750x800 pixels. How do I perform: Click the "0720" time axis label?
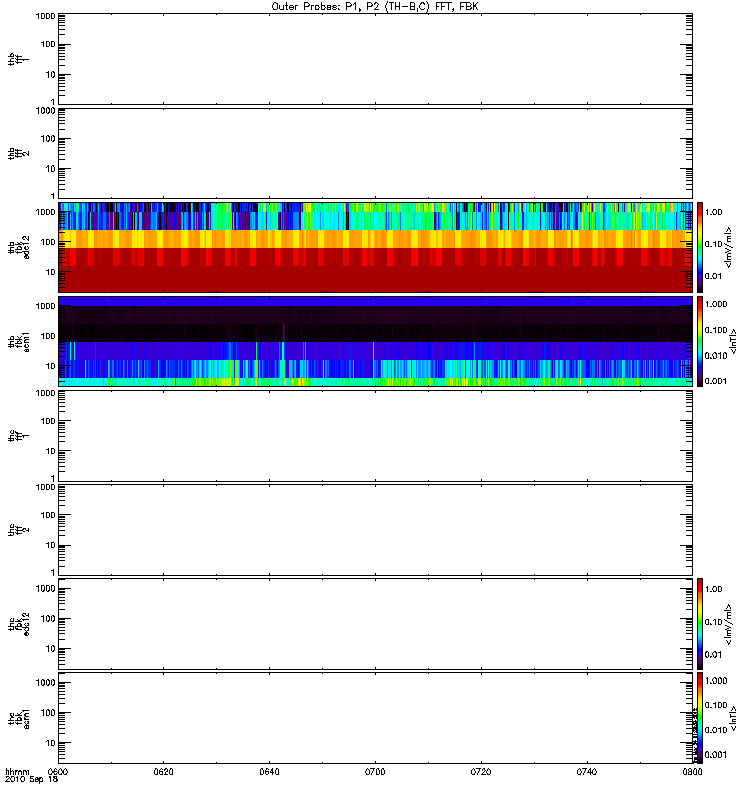click(x=481, y=771)
